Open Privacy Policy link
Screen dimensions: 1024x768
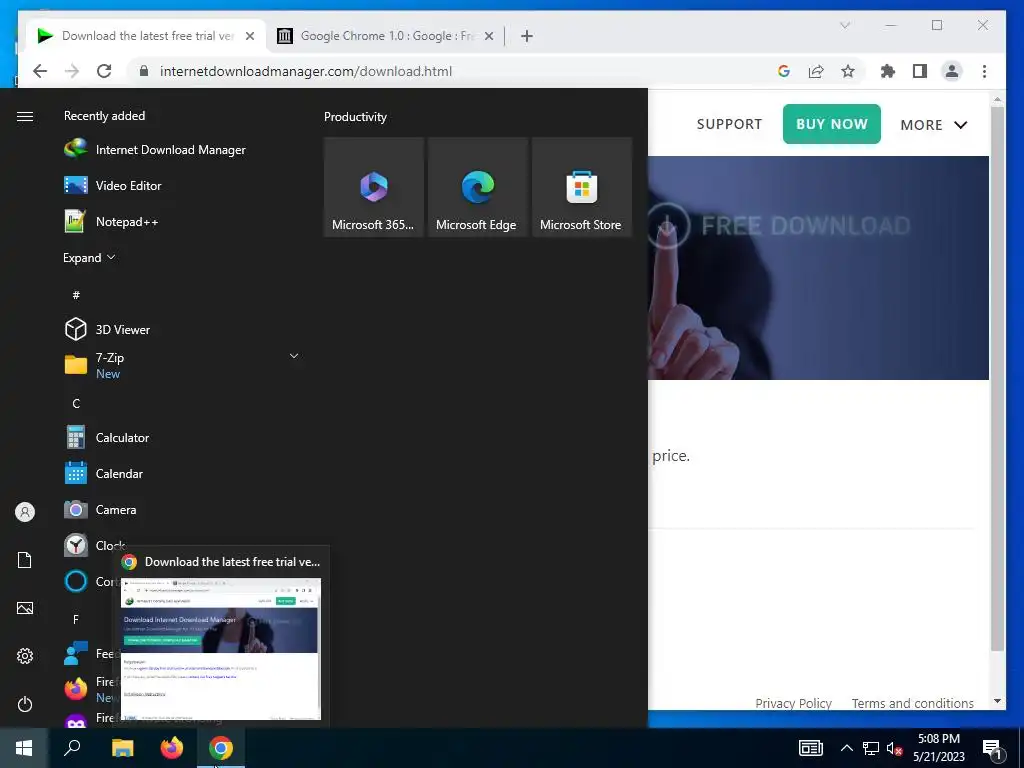coord(793,703)
